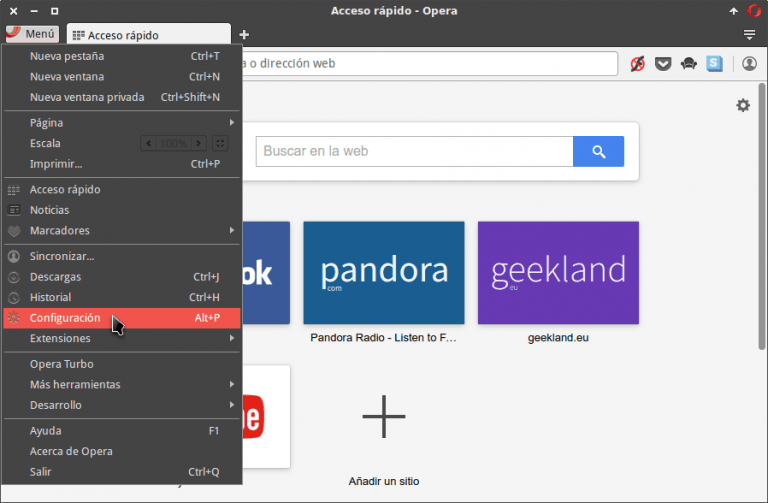Toggle Opera Turbo menu option
768x503 pixels.
[62, 364]
